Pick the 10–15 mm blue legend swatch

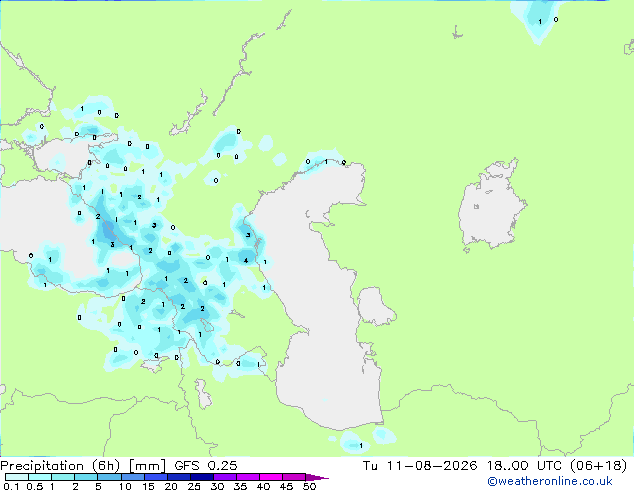132,477
